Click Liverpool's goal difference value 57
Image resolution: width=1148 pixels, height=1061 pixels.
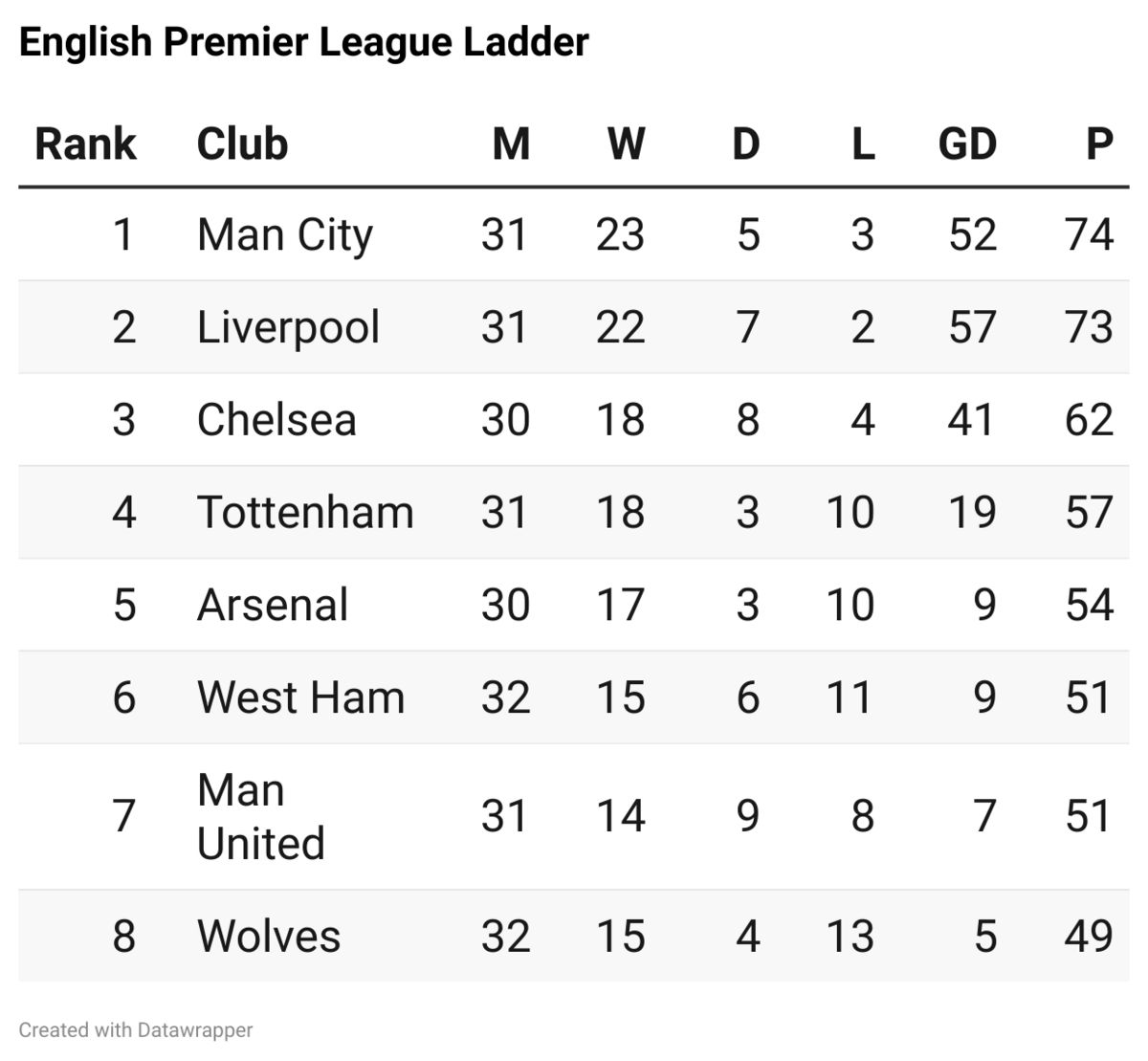pos(973,328)
